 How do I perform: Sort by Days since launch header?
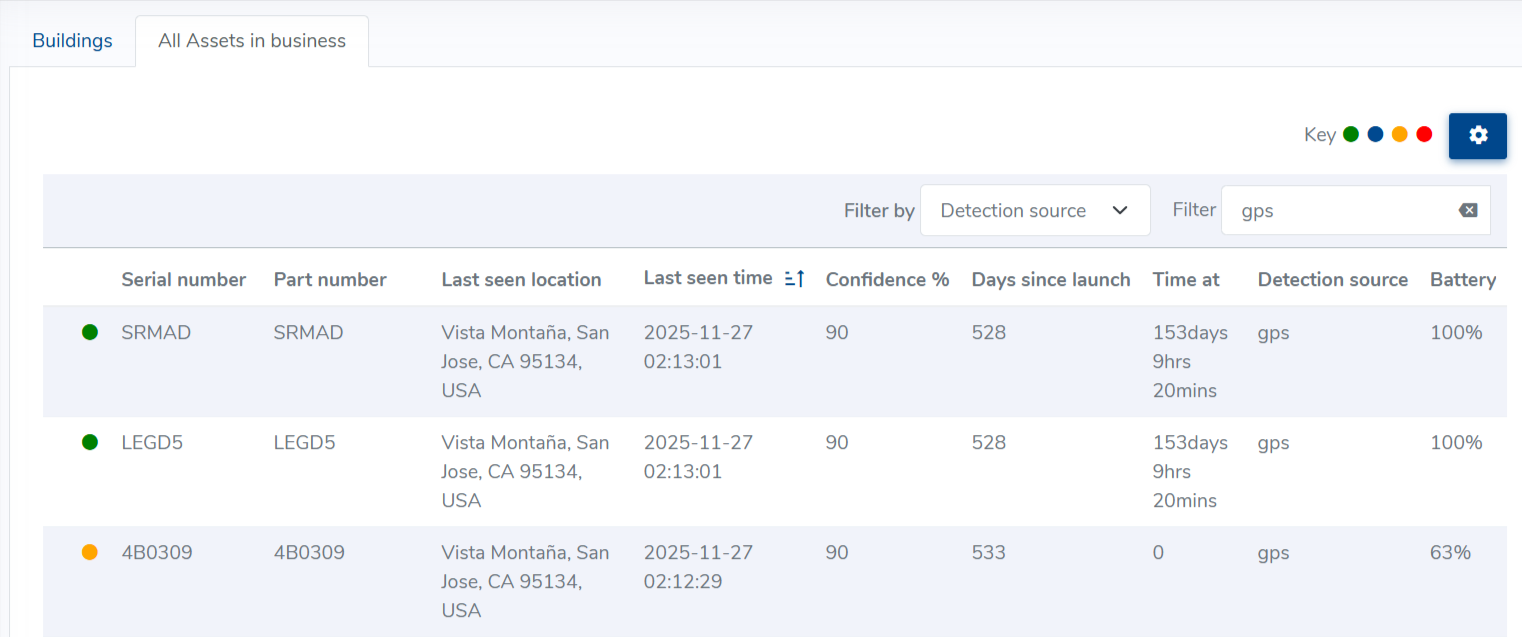(x=1050, y=280)
